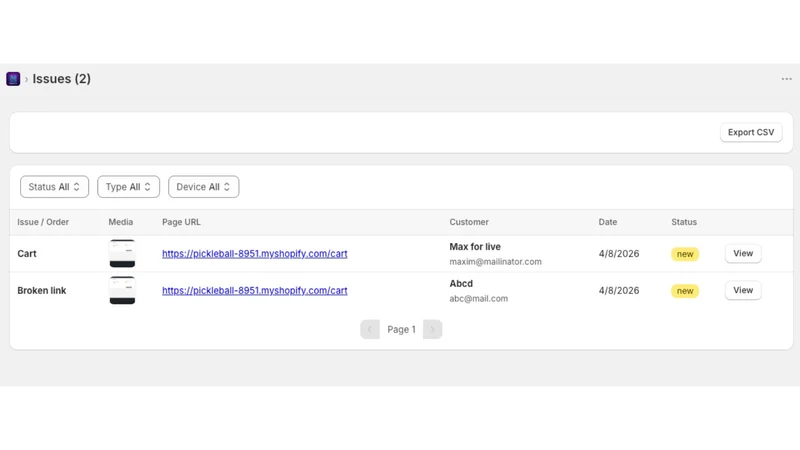
Task: Click the Media column header
Action: (x=120, y=222)
